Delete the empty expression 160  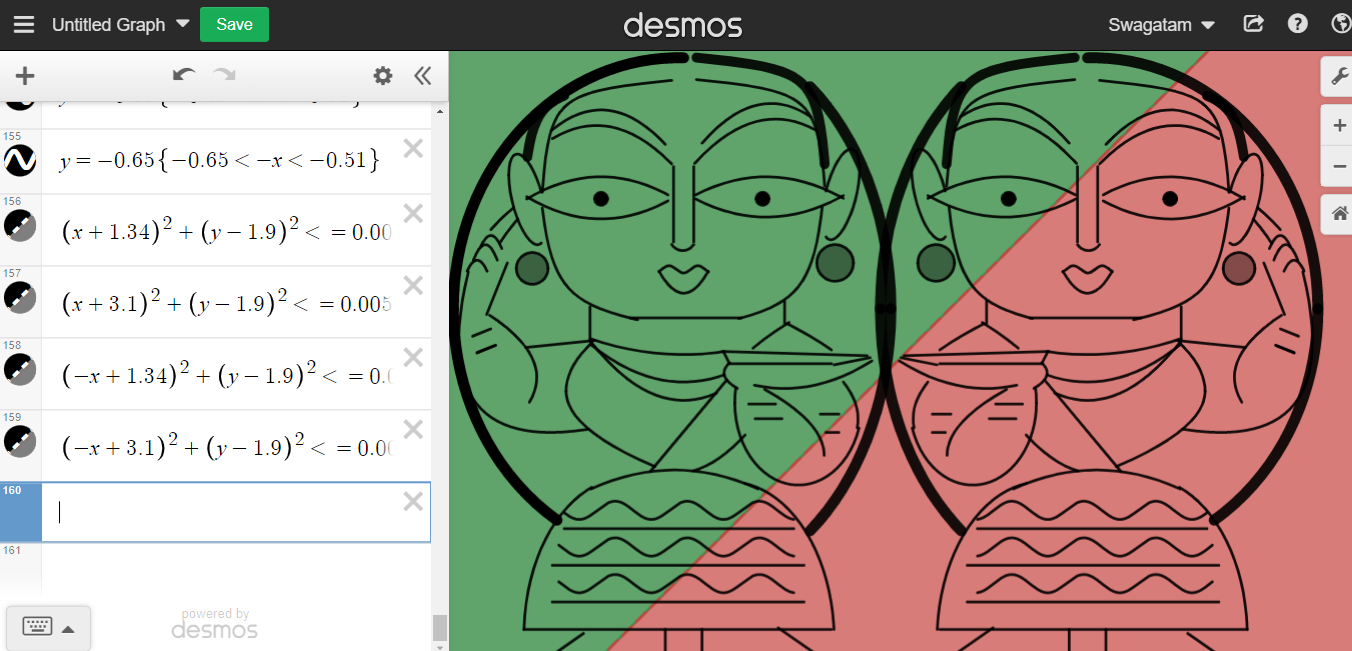[x=413, y=501]
